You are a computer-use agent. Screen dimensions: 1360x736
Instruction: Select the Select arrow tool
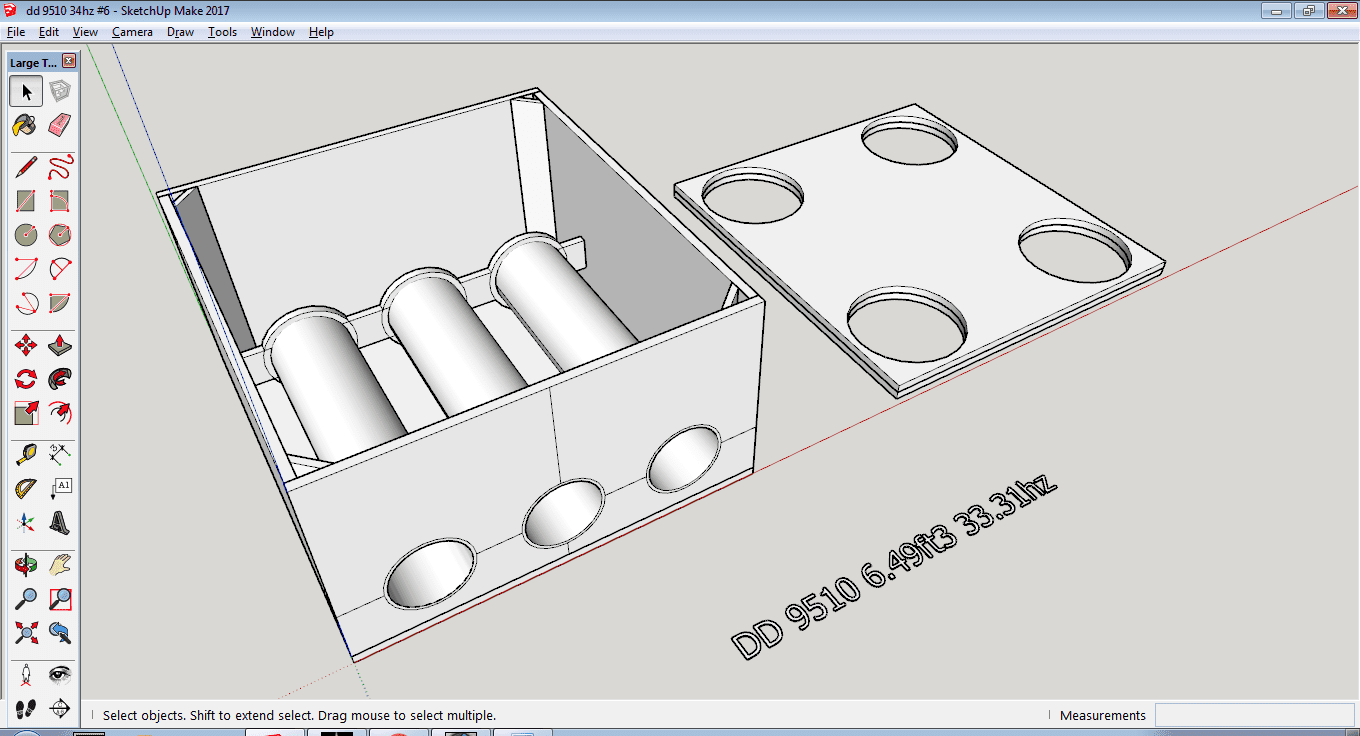[x=26, y=91]
